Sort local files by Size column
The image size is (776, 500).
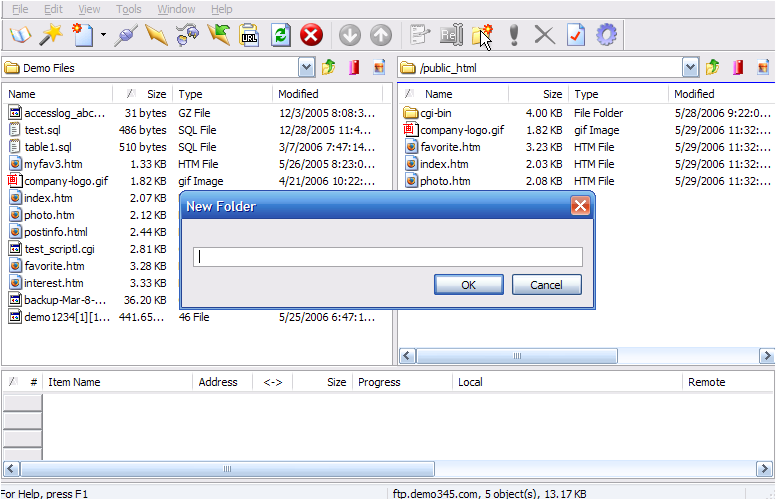143,94
